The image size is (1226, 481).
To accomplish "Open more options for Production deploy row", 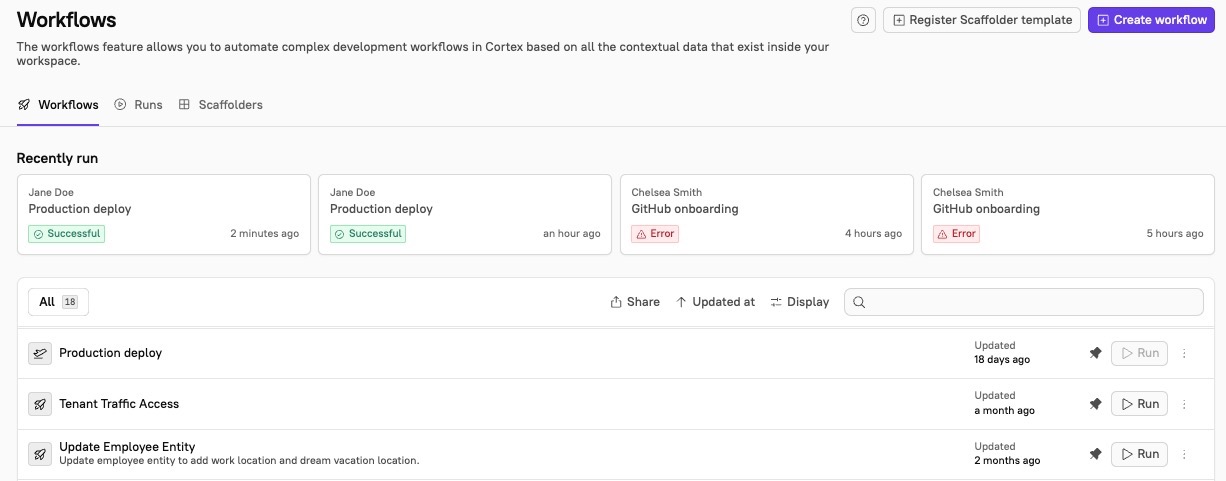I will click(1185, 353).
